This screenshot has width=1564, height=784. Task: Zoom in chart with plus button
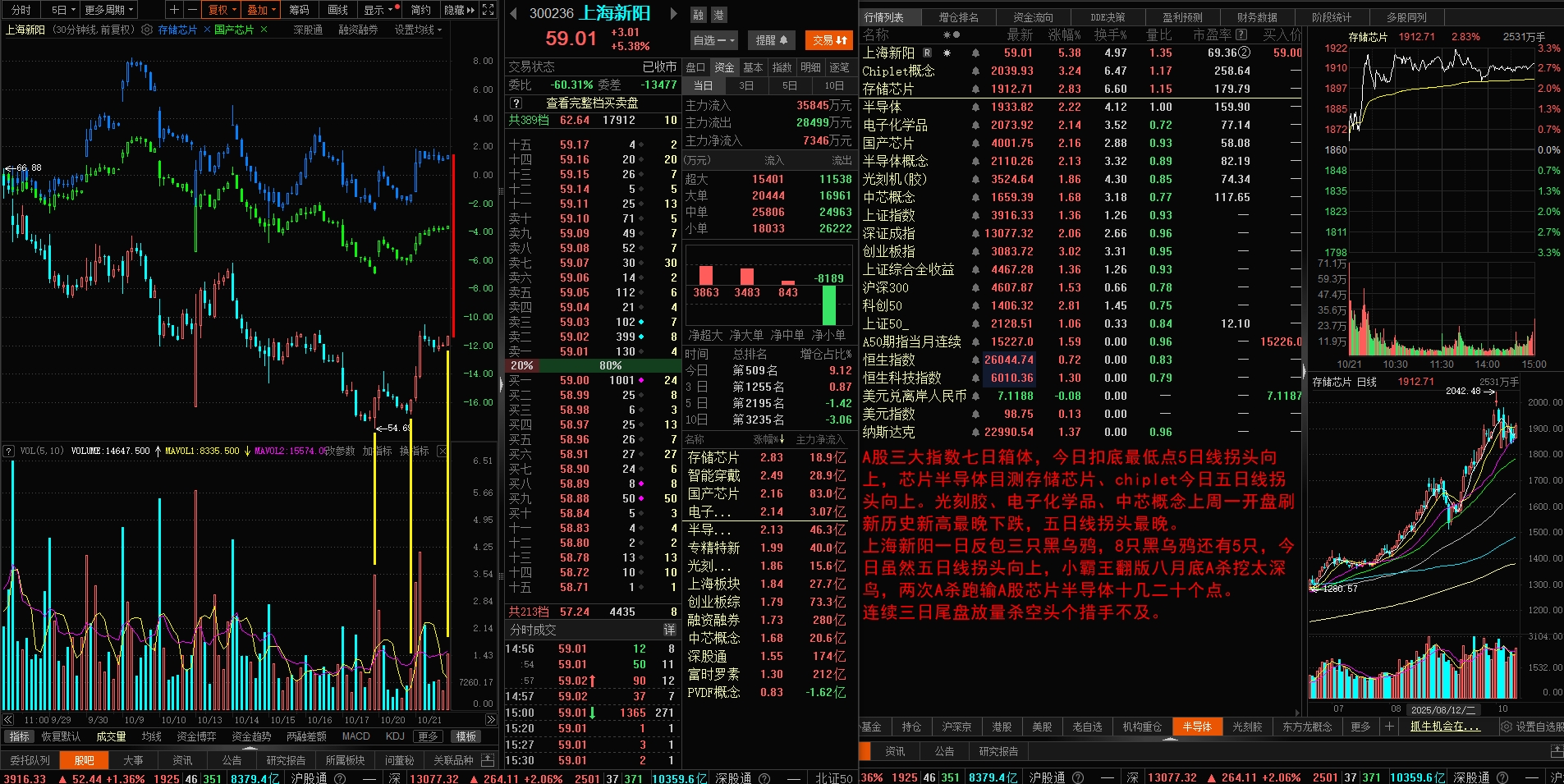[174, 10]
